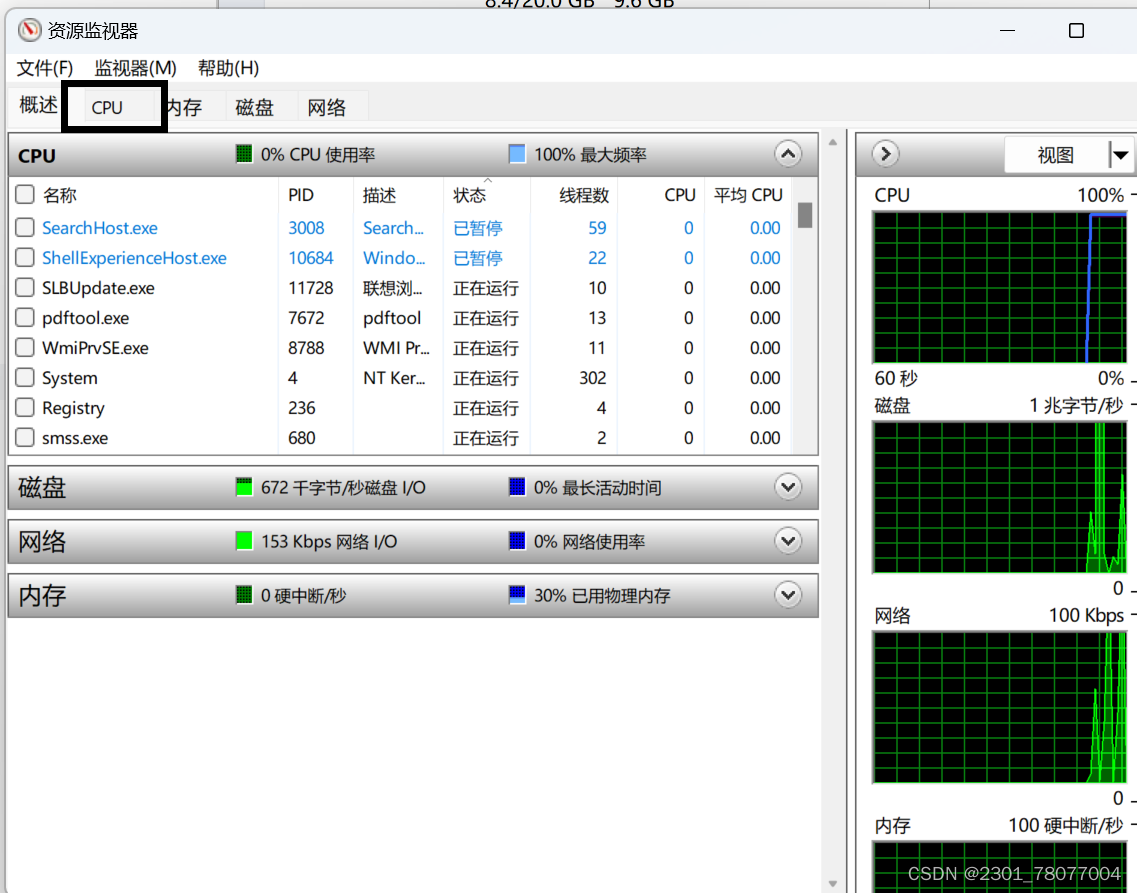This screenshot has height=893, width=1137.
Task: Sort by the PID column header
Action: point(301,194)
